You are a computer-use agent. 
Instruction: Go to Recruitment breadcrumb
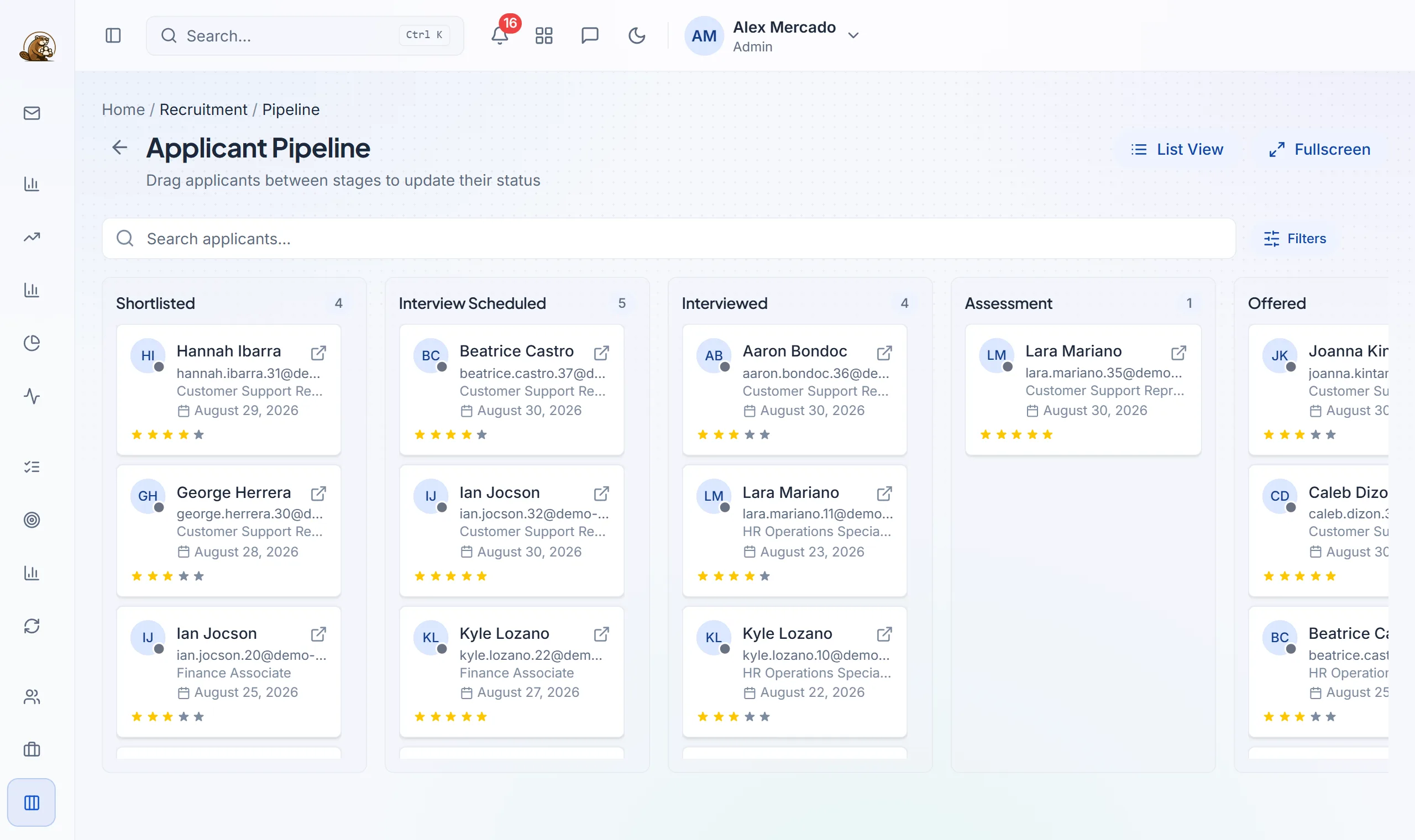click(203, 109)
